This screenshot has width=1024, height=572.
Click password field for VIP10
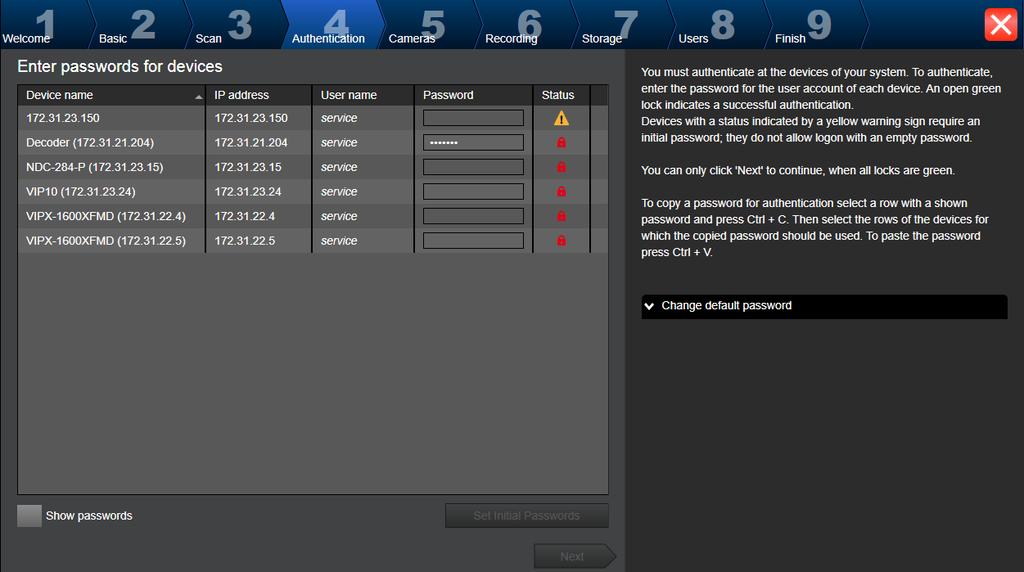[x=473, y=191]
